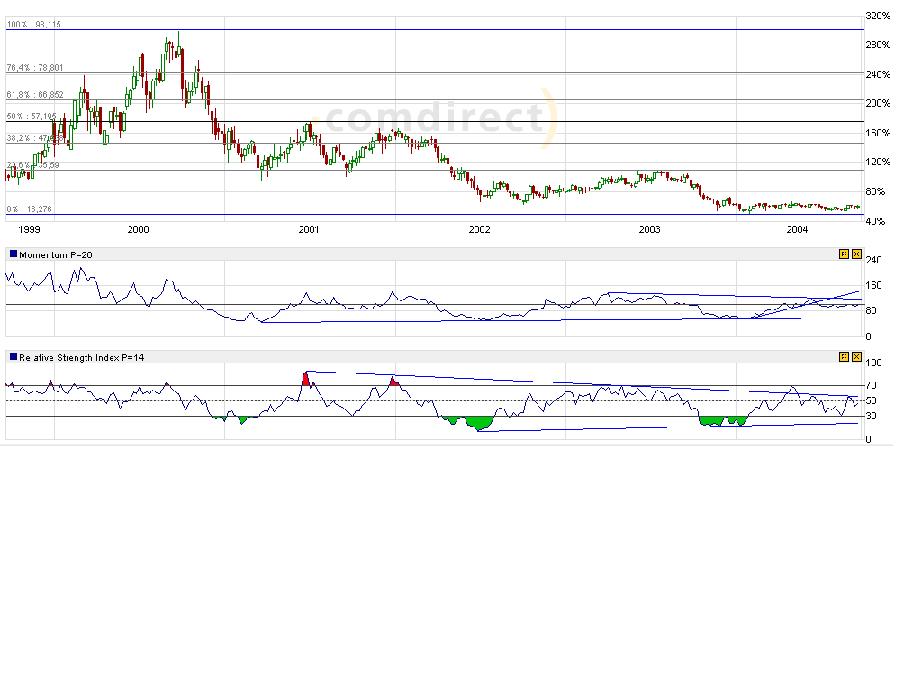Click the left yellow icon in RSI header
Viewport: 898px width, 692px height.
(843, 356)
